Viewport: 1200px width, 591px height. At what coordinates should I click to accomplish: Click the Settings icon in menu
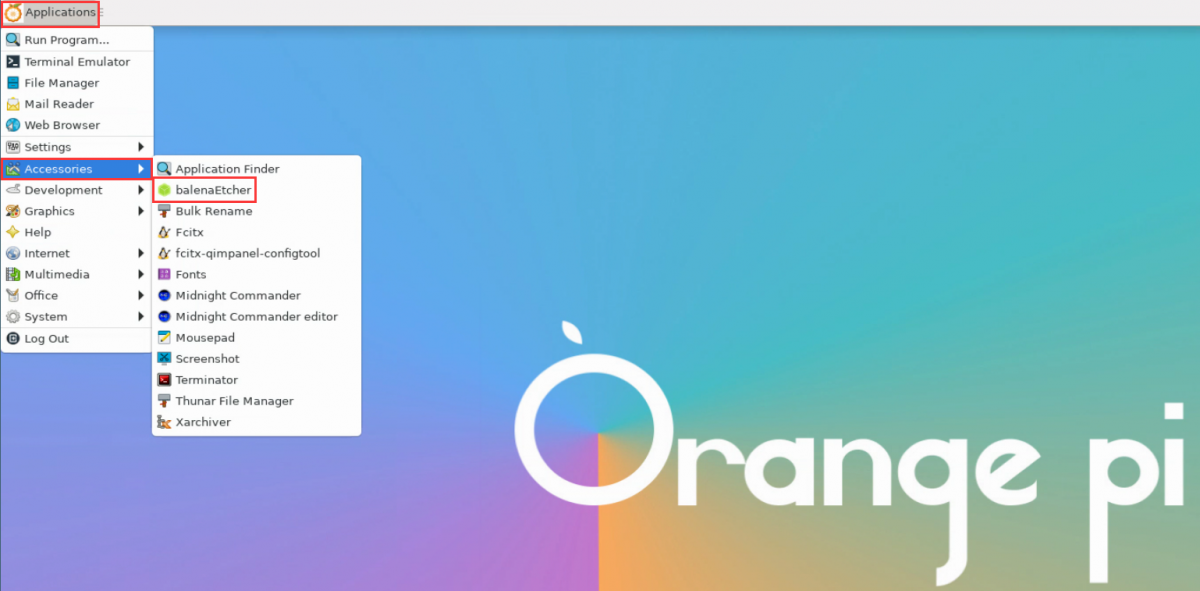click(13, 147)
